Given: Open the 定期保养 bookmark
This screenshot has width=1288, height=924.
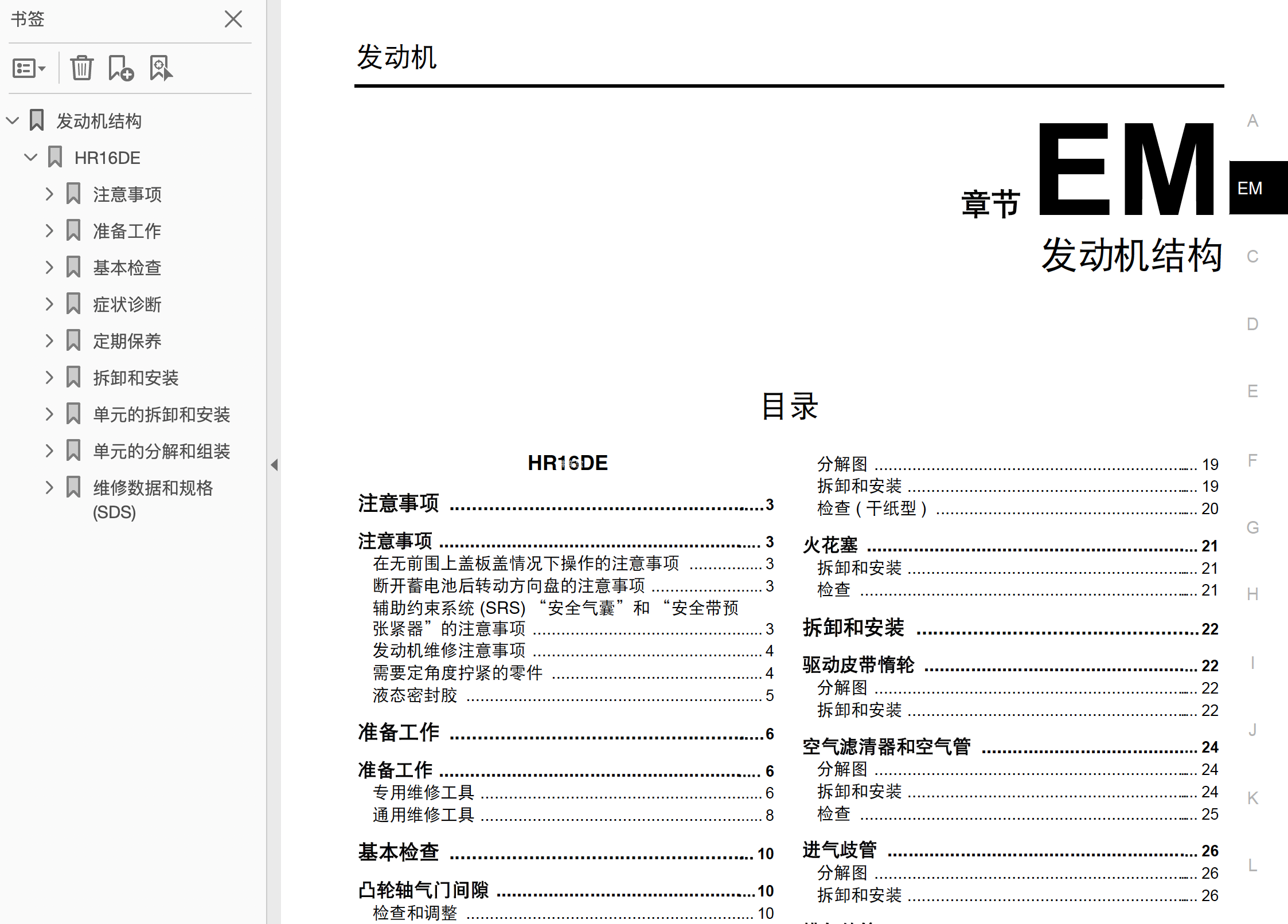Looking at the screenshot, I should (127, 341).
